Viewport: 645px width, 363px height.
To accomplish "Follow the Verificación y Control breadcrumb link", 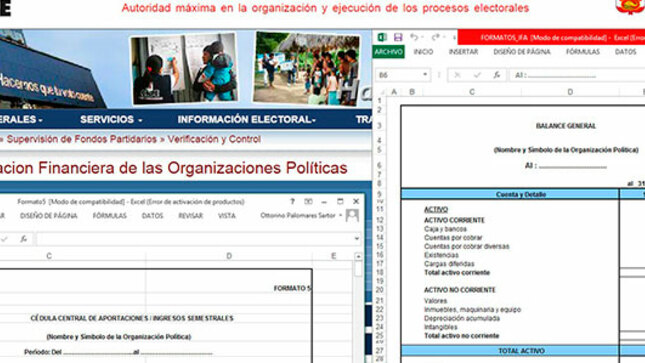I will (214, 139).
